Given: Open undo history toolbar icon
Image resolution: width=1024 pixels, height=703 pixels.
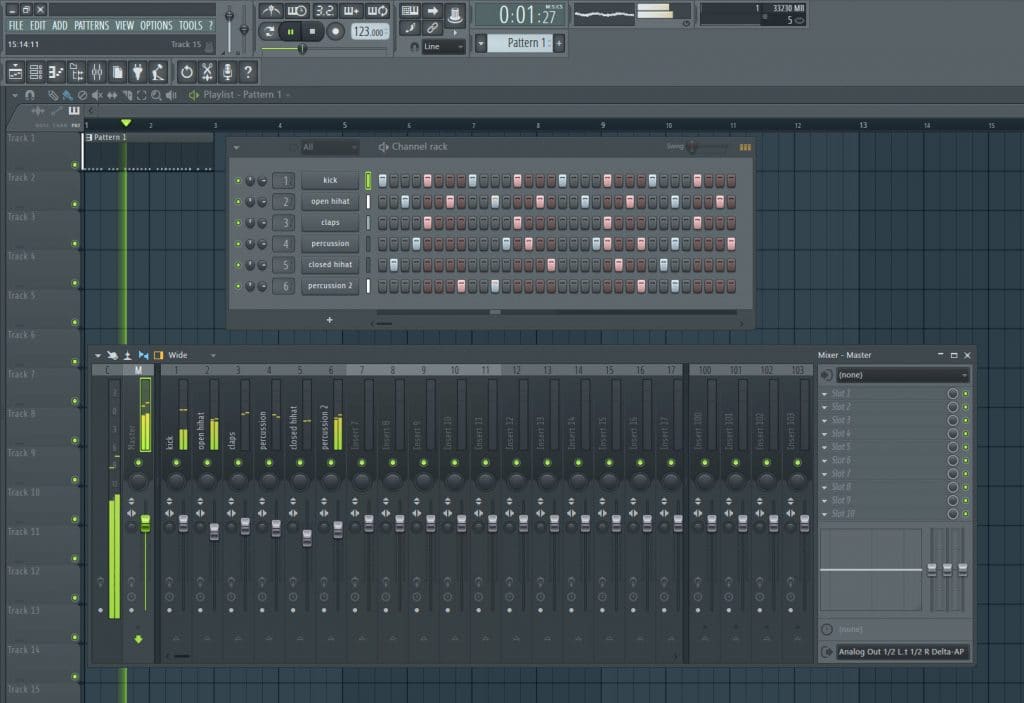Looking at the screenshot, I should click(187, 72).
